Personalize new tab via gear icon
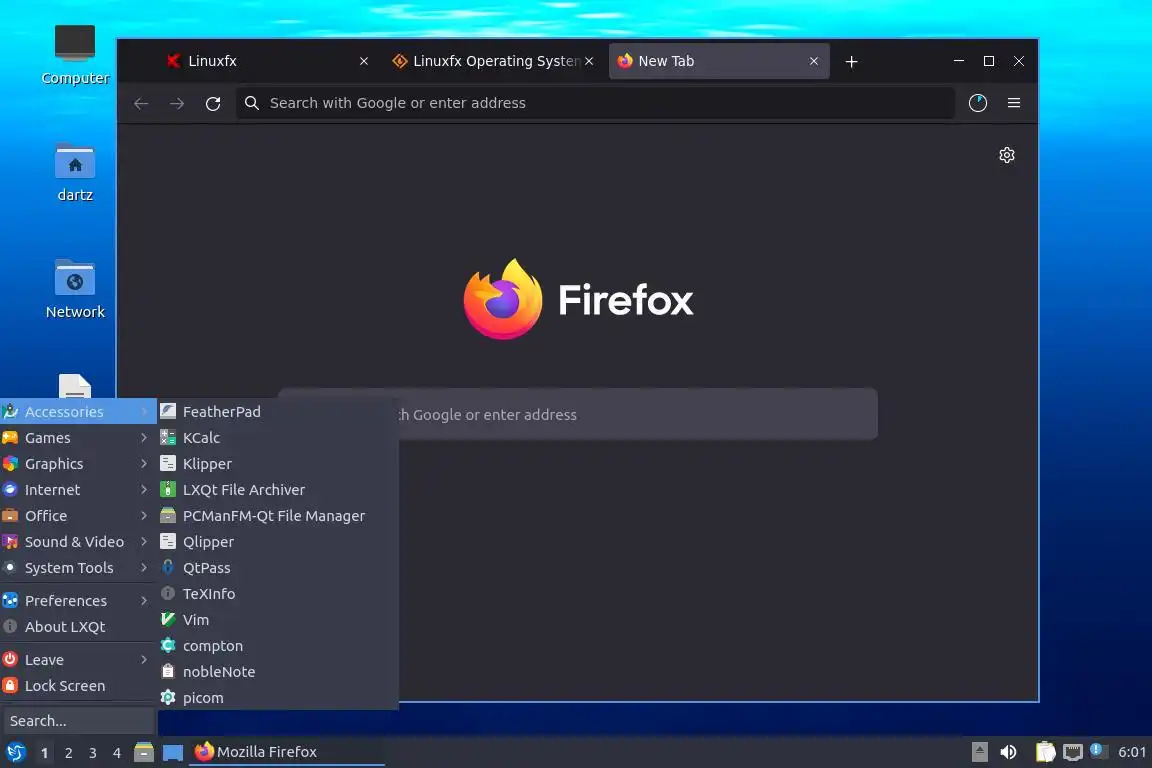Image resolution: width=1152 pixels, height=768 pixels. 1007,155
